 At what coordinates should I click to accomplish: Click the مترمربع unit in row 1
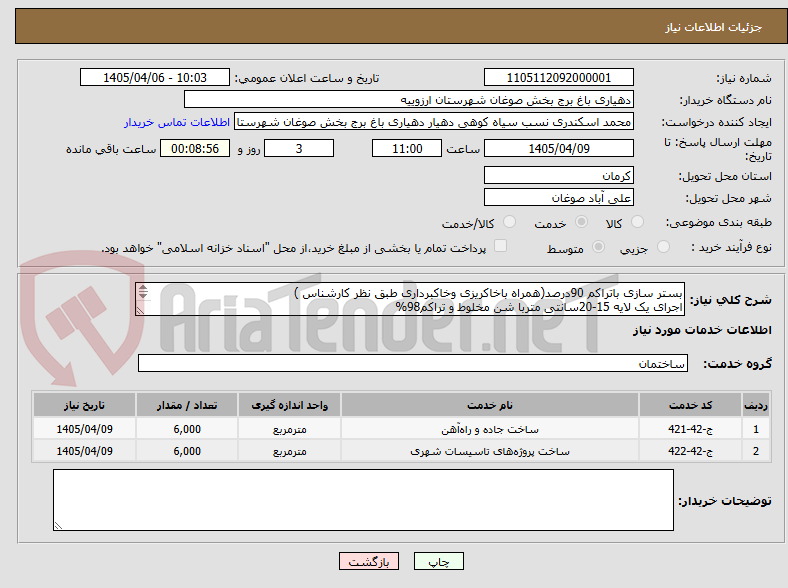coord(289,429)
